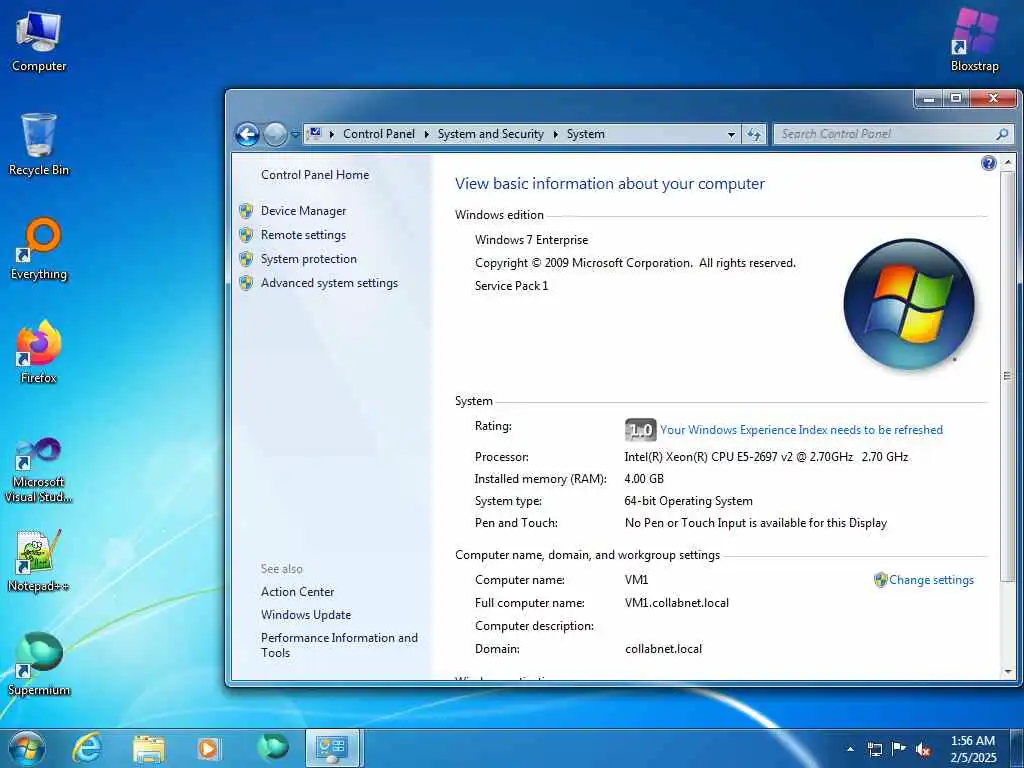Click 64-bit Operating System text

click(x=688, y=501)
